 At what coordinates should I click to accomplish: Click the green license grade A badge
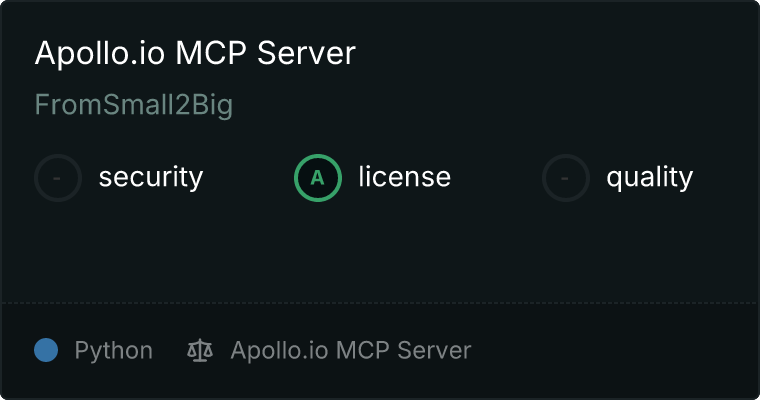[318, 178]
